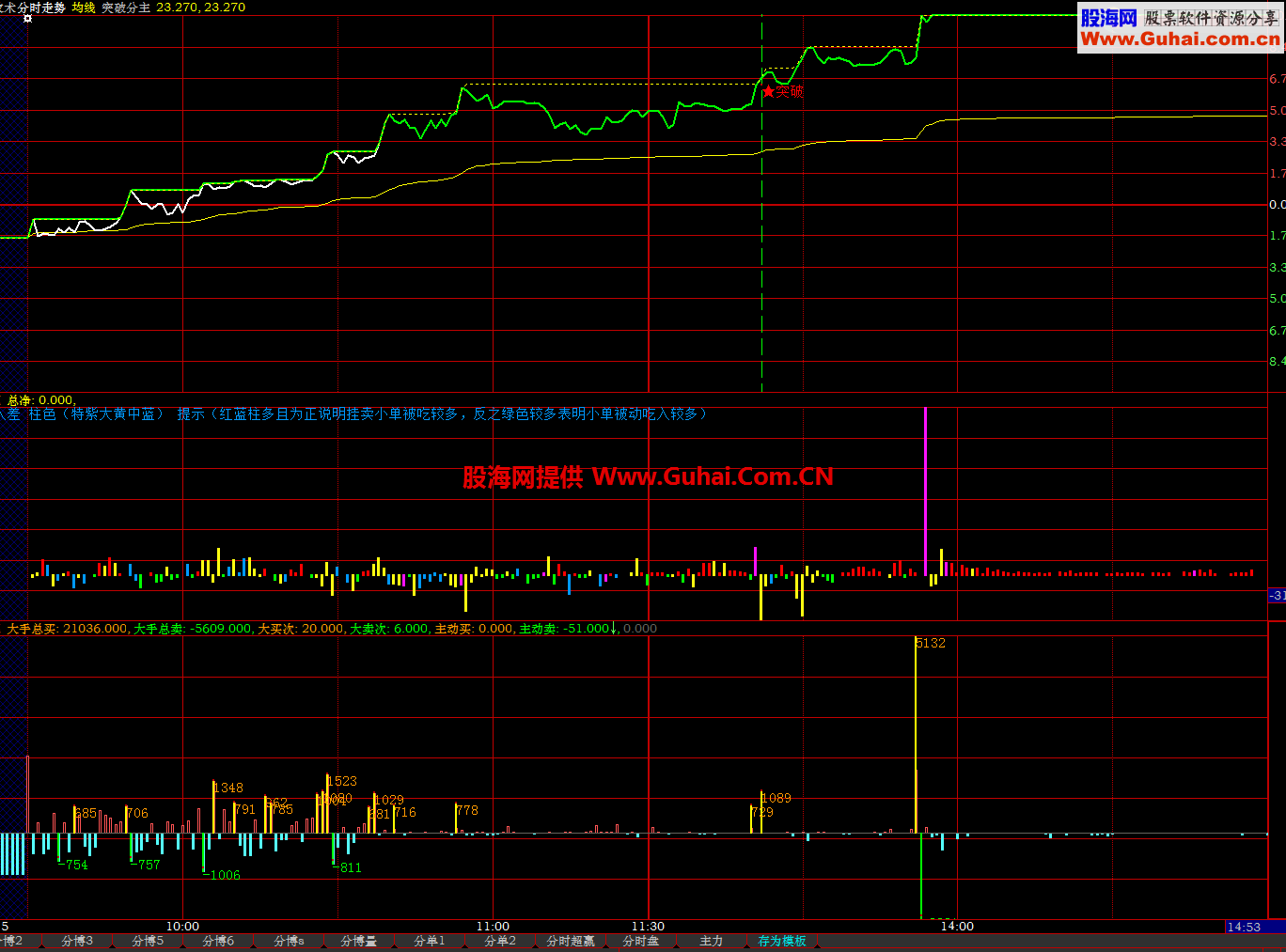Click the 716 volume label

point(405,812)
